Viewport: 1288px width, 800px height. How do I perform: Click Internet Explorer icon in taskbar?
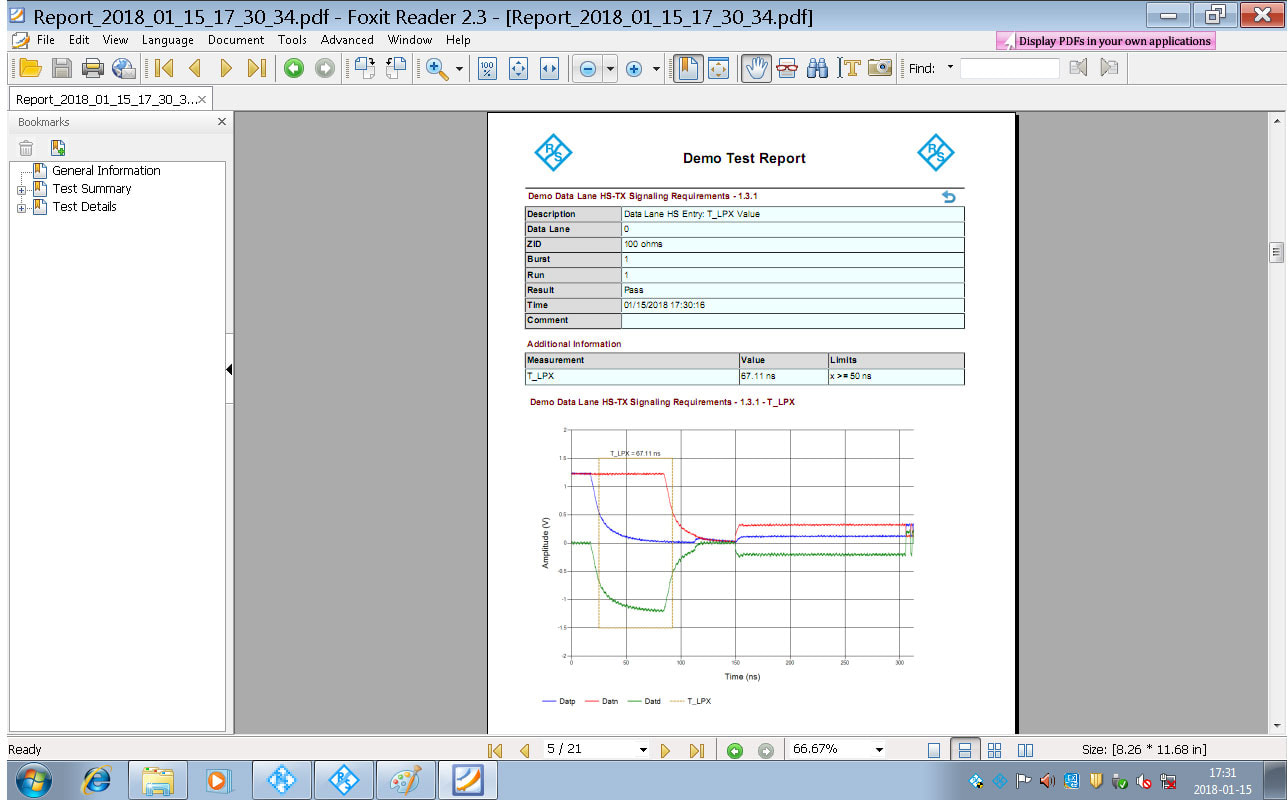tap(95, 779)
